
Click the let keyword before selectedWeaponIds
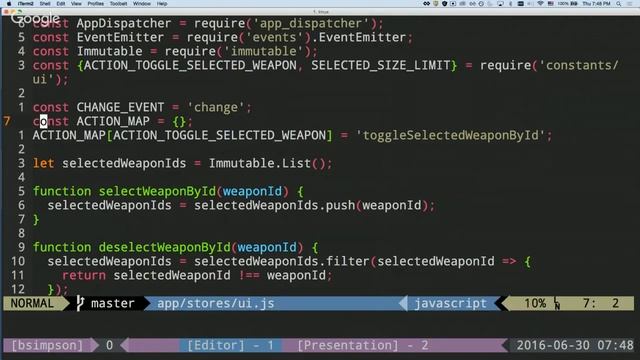pyautogui.click(x=43, y=163)
